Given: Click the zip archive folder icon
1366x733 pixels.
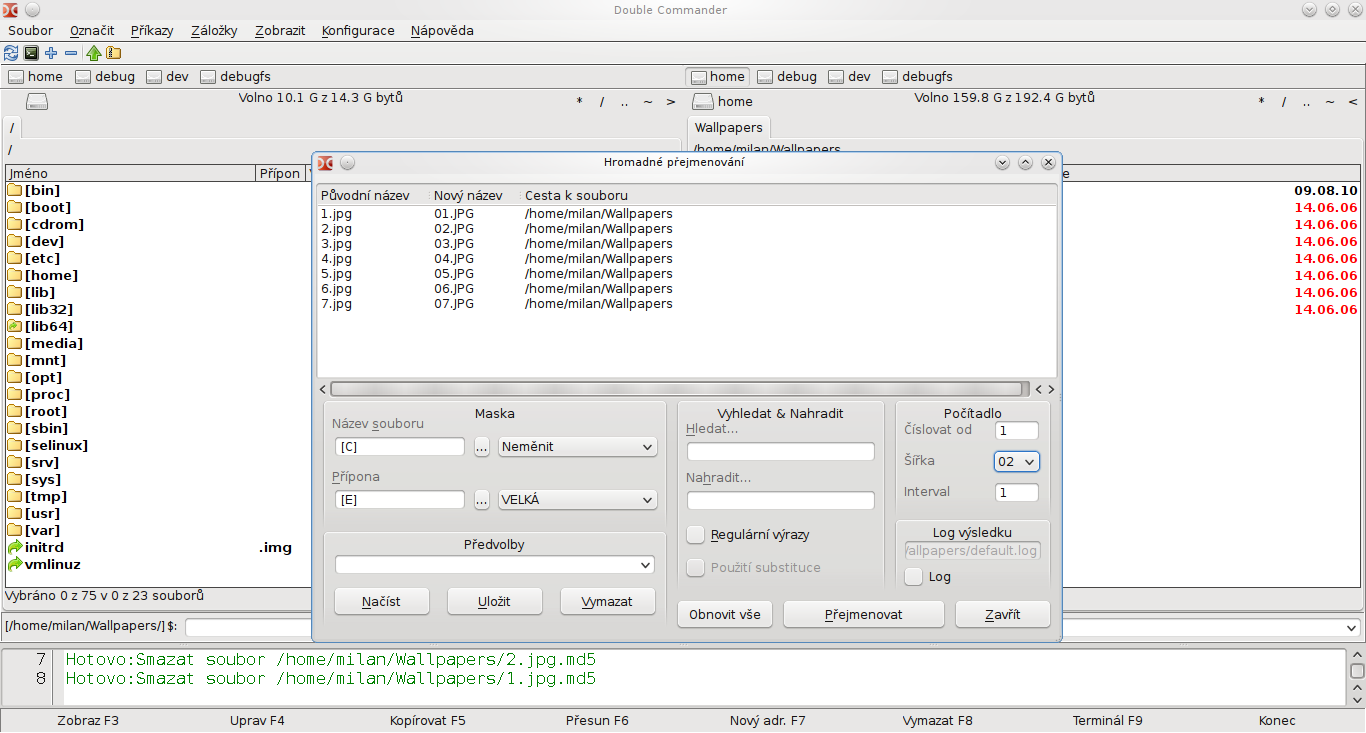Looking at the screenshot, I should [113, 53].
